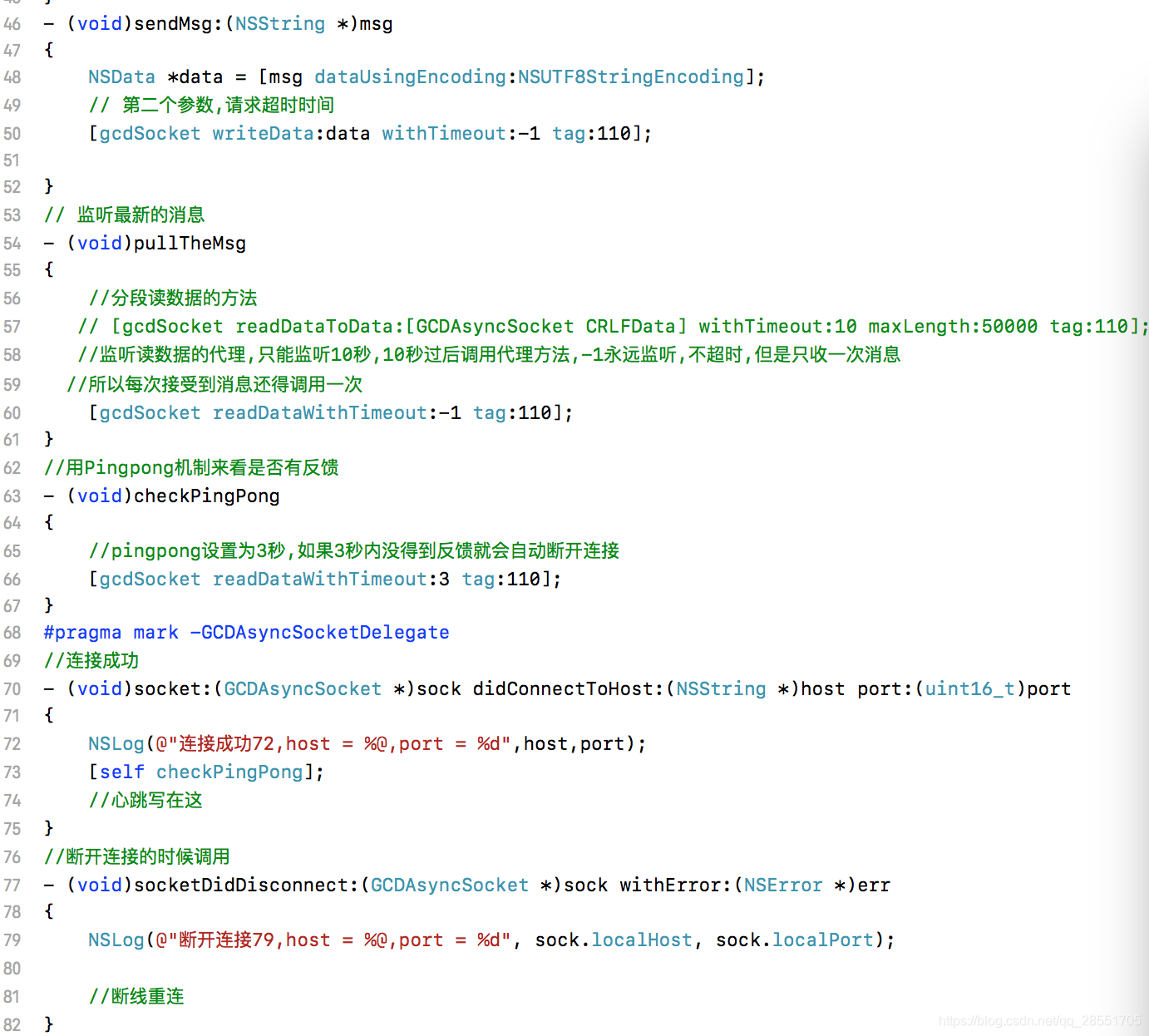The image size is (1149, 1036).
Task: Click the pullTheMsg method name
Action: (x=190, y=244)
